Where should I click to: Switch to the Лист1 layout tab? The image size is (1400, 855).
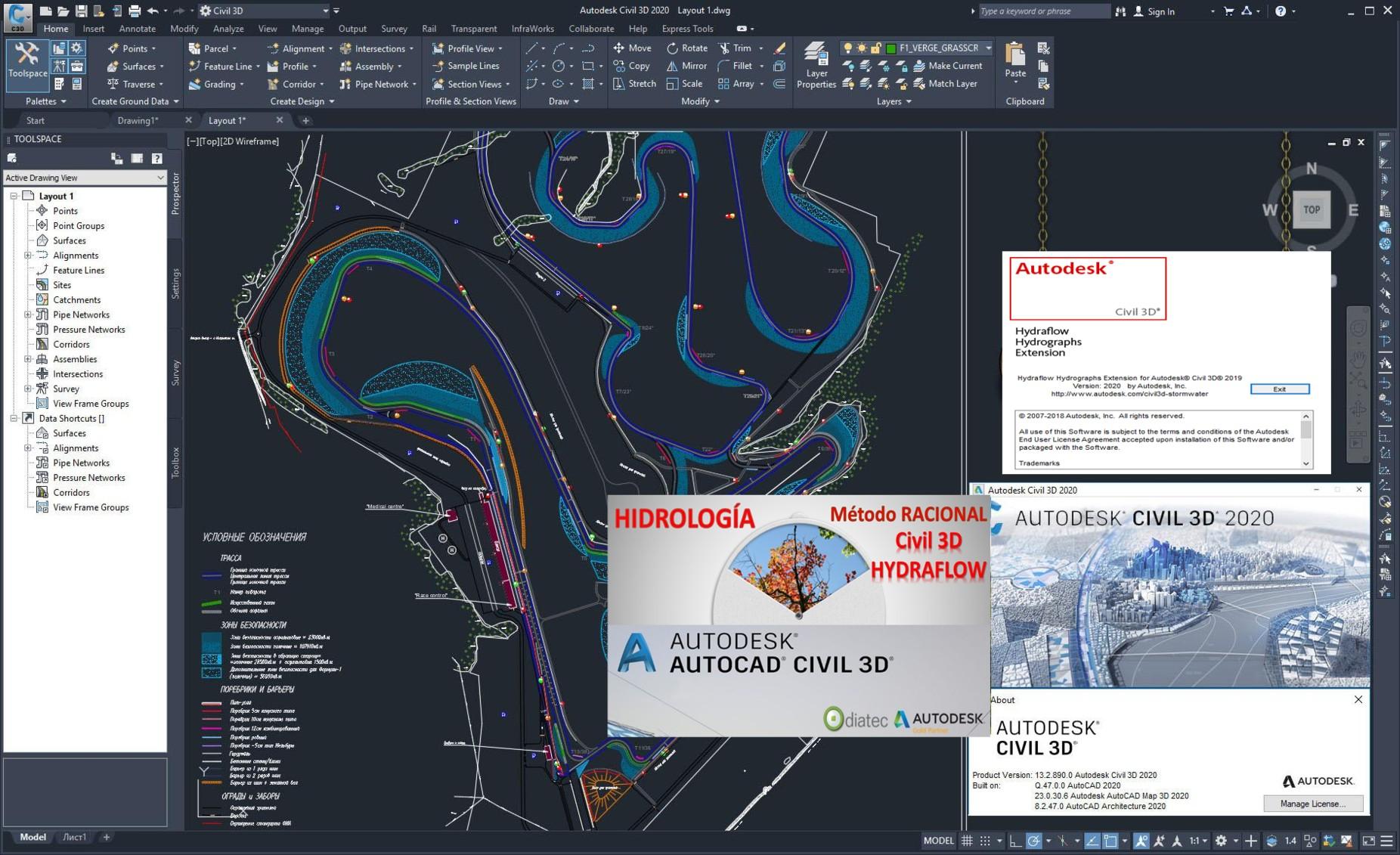click(x=74, y=838)
